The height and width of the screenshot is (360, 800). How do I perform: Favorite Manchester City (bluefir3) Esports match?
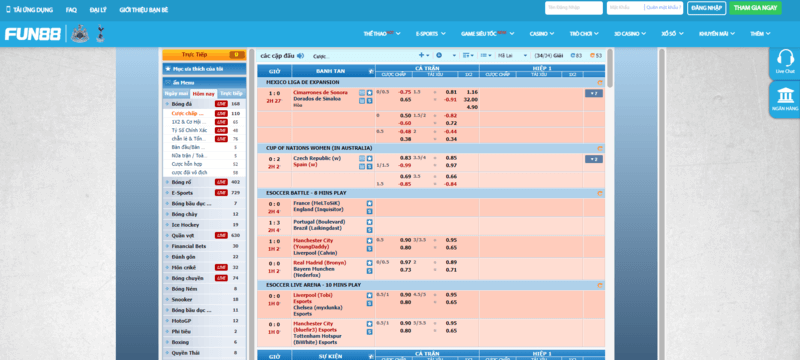(x=369, y=324)
